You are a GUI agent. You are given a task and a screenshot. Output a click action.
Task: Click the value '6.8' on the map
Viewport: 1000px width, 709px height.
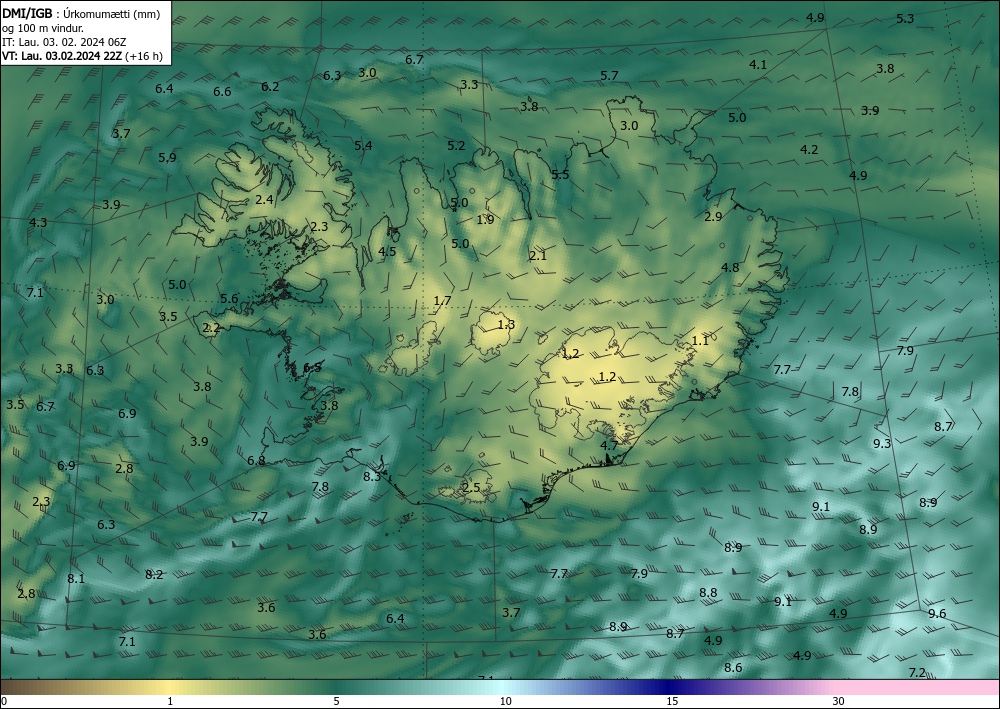256,461
